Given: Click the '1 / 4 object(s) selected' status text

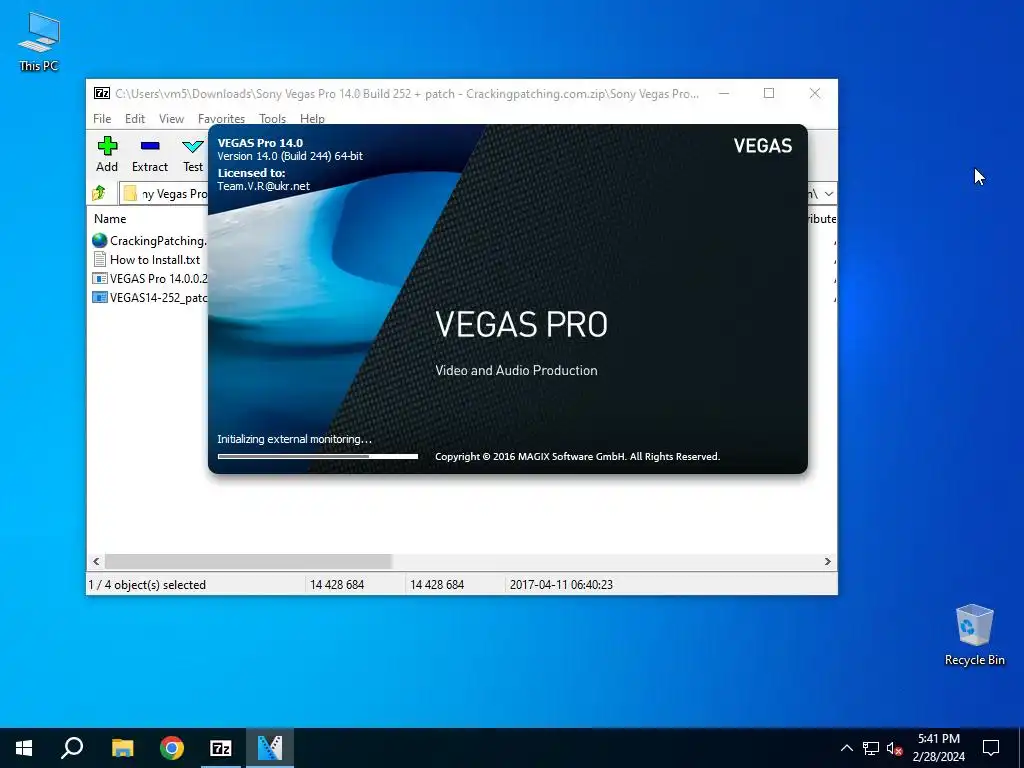Looking at the screenshot, I should 147,584.
